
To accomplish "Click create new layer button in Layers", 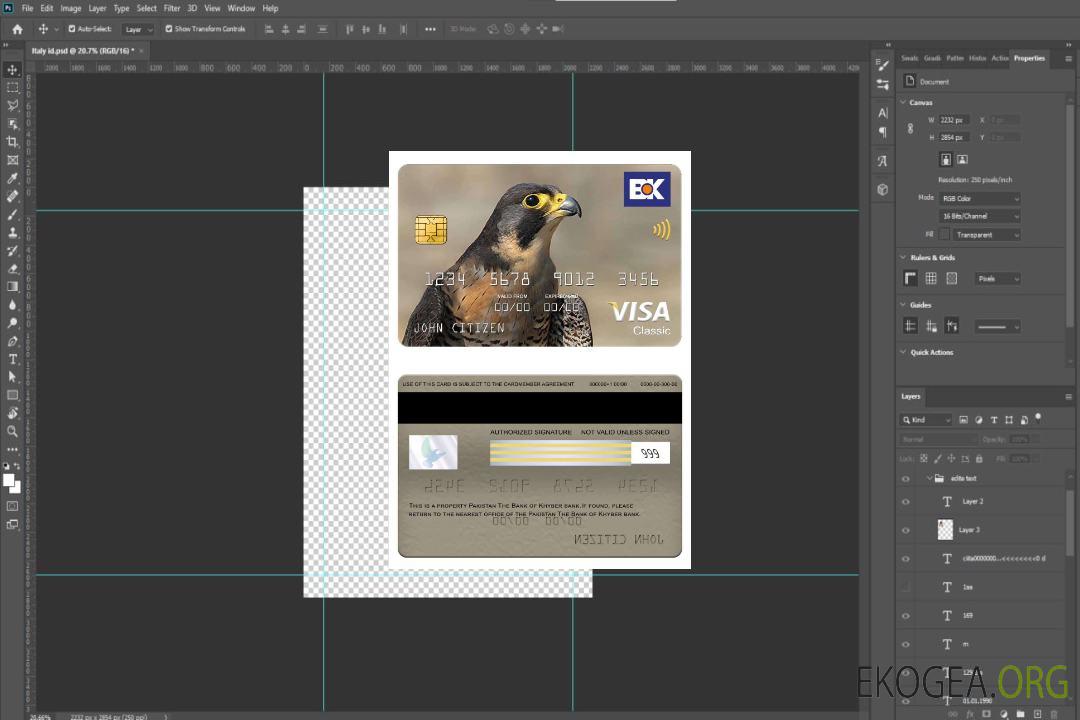I will click(x=1037, y=714).
